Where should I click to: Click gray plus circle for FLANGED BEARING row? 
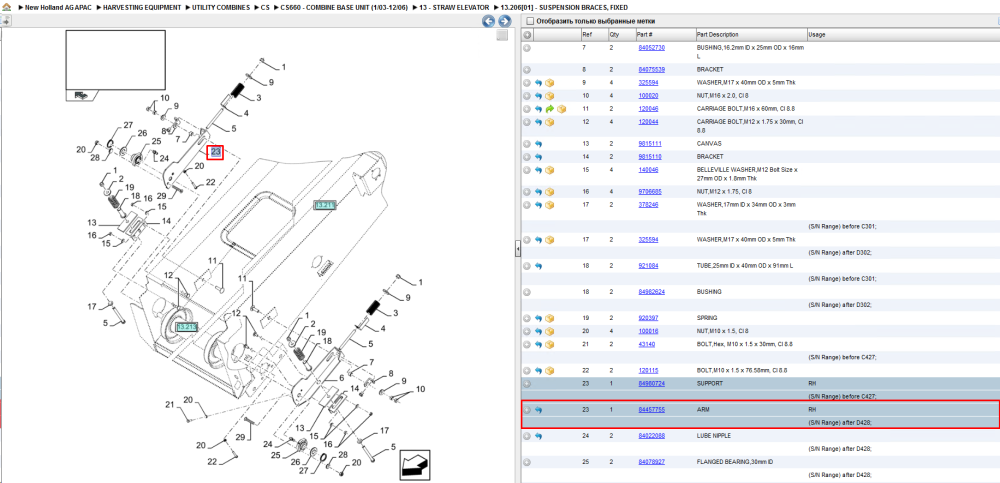[527, 462]
